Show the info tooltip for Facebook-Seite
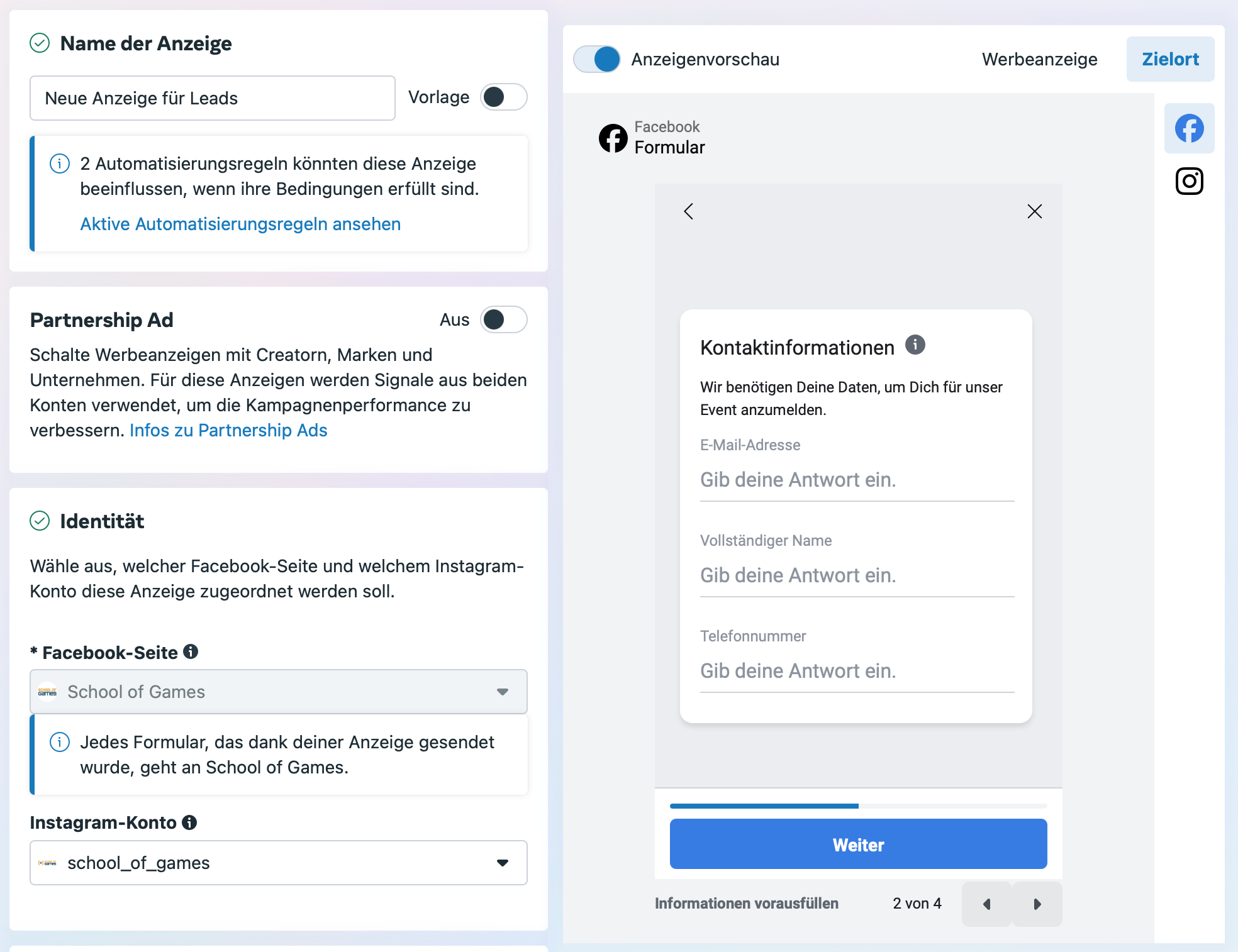This screenshot has width=1238, height=952. tap(191, 651)
